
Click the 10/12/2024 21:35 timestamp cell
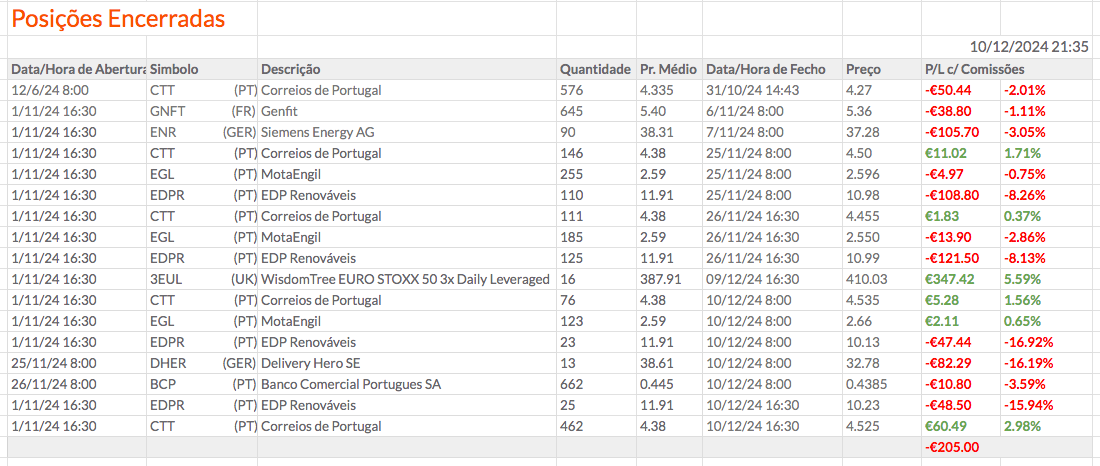pyautogui.click(x=1029, y=47)
